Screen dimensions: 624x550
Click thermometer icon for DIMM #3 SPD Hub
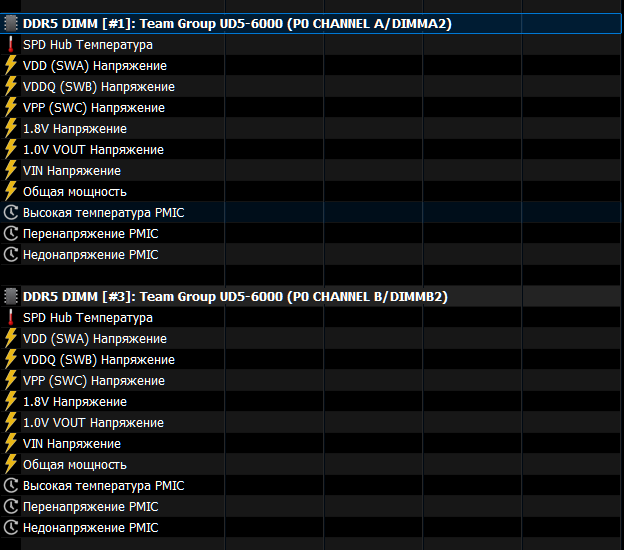11,318
